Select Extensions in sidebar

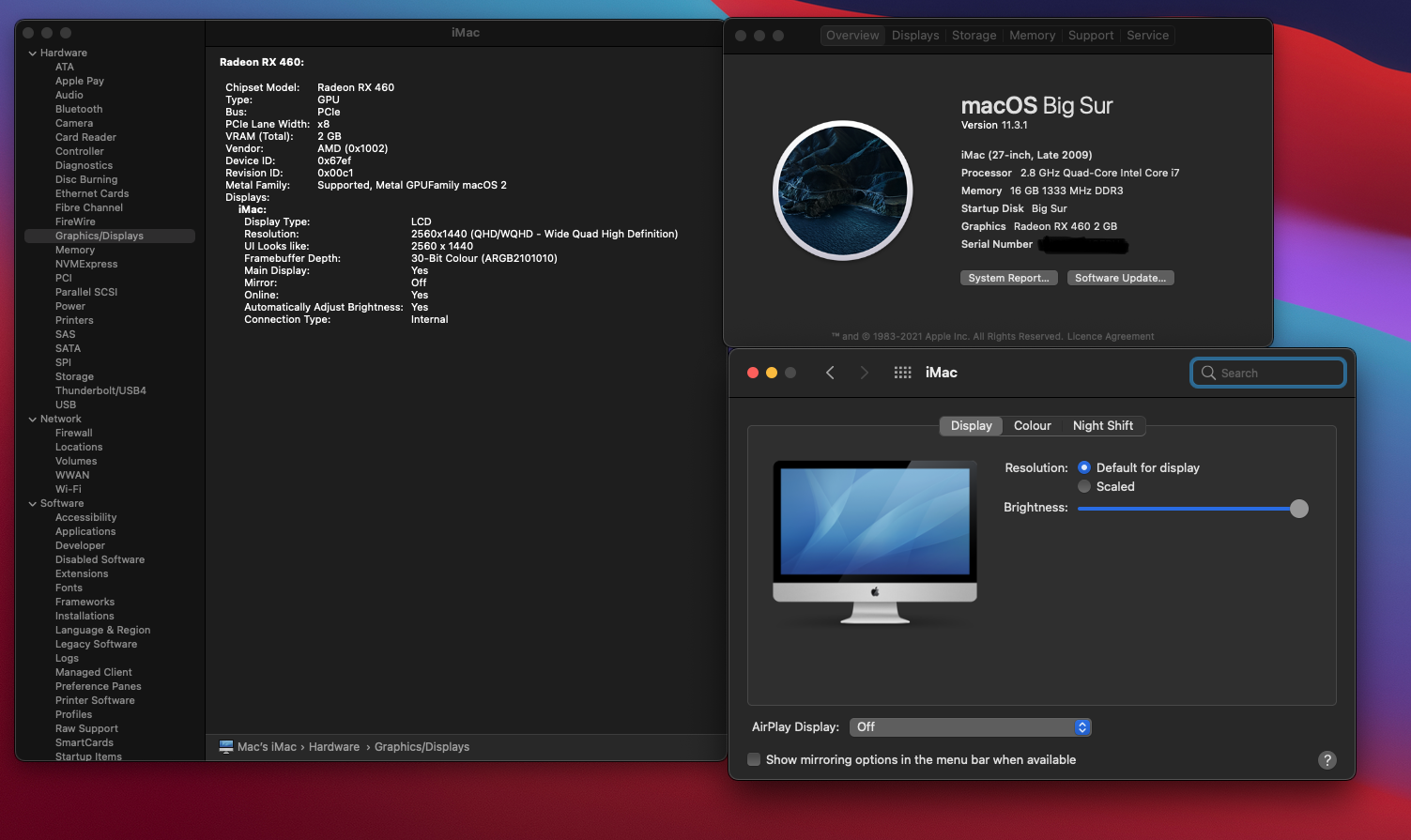[x=82, y=574]
